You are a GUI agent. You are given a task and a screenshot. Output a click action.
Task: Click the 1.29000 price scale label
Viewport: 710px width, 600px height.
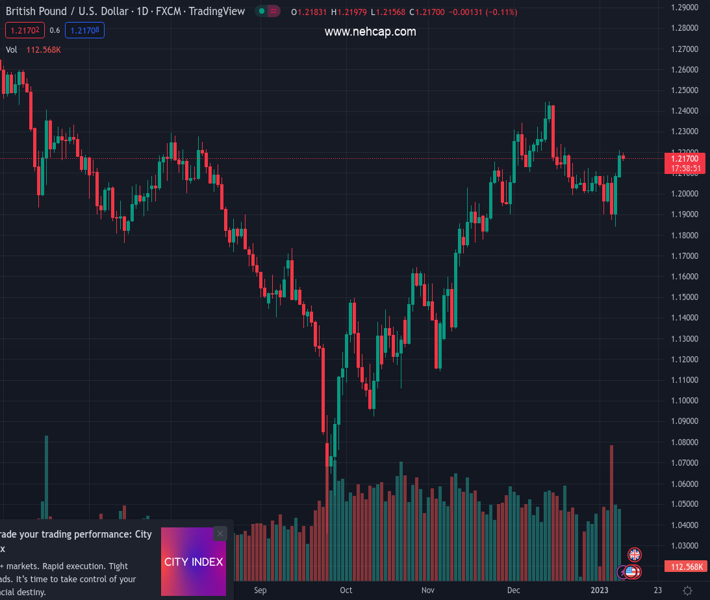click(x=685, y=7)
